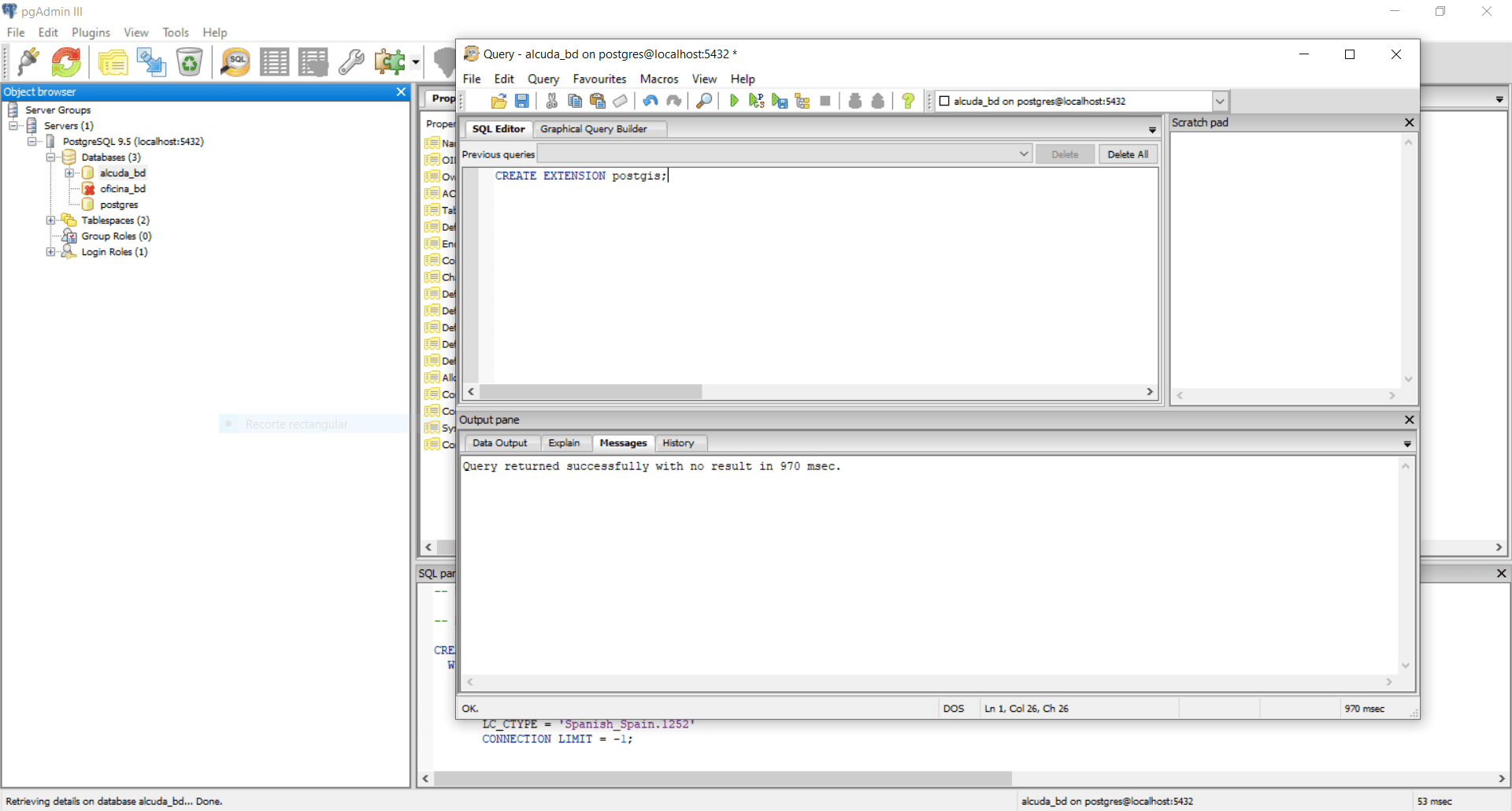This screenshot has height=811, width=1512.
Task: Select the oficina_bd database in tree
Action: click(x=122, y=189)
